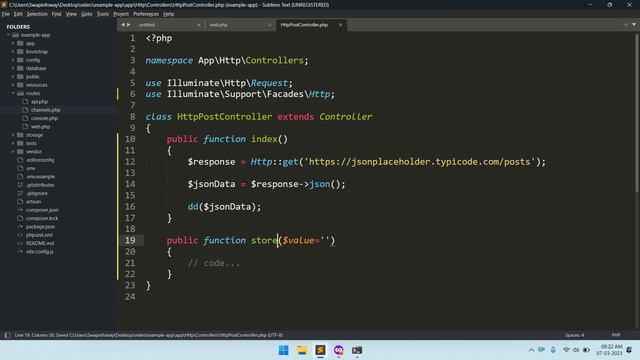Collapse the example-app root folder

pos(8,35)
